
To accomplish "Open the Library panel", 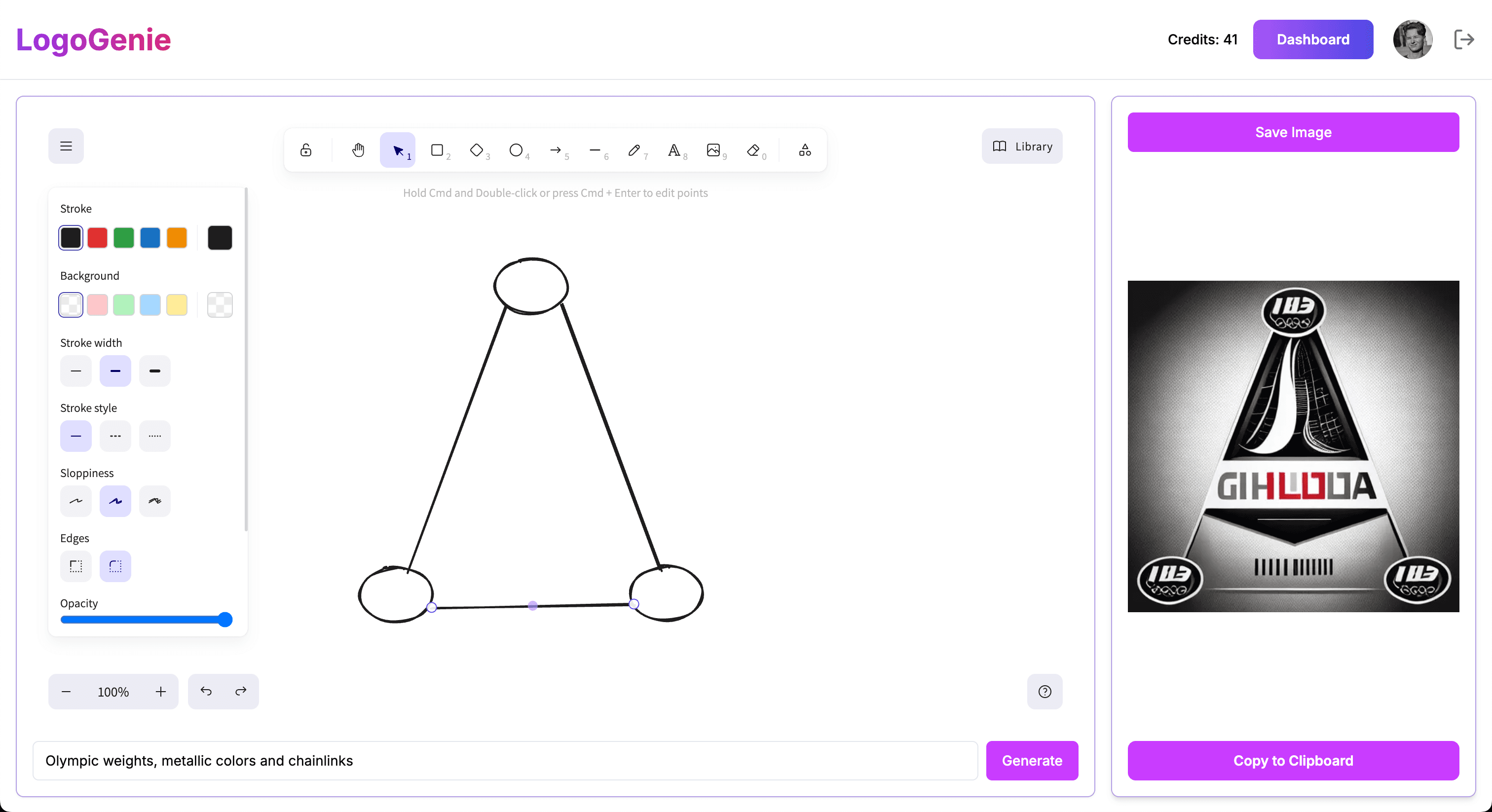I will tap(1022, 146).
